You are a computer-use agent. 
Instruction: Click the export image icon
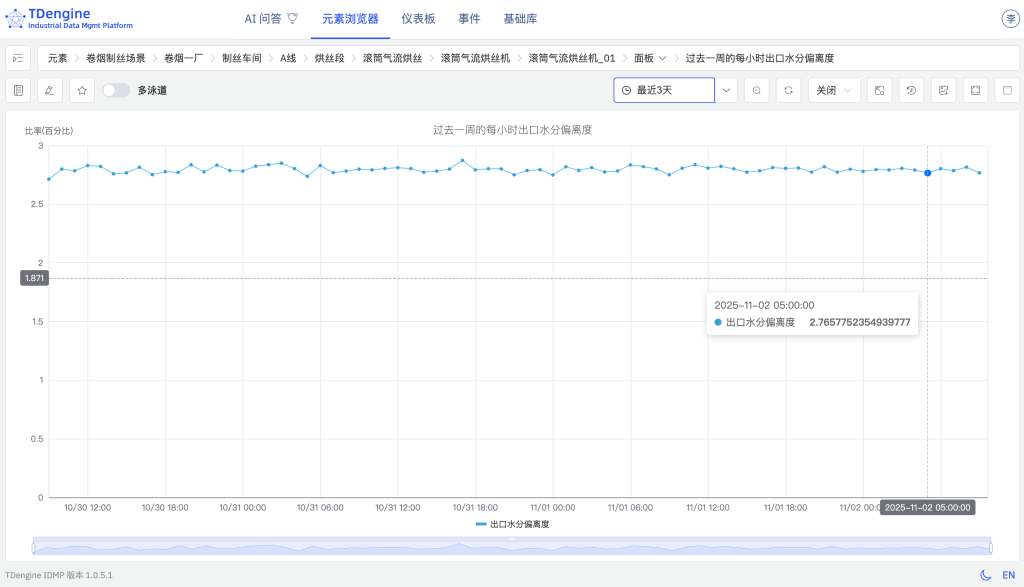tap(942, 90)
